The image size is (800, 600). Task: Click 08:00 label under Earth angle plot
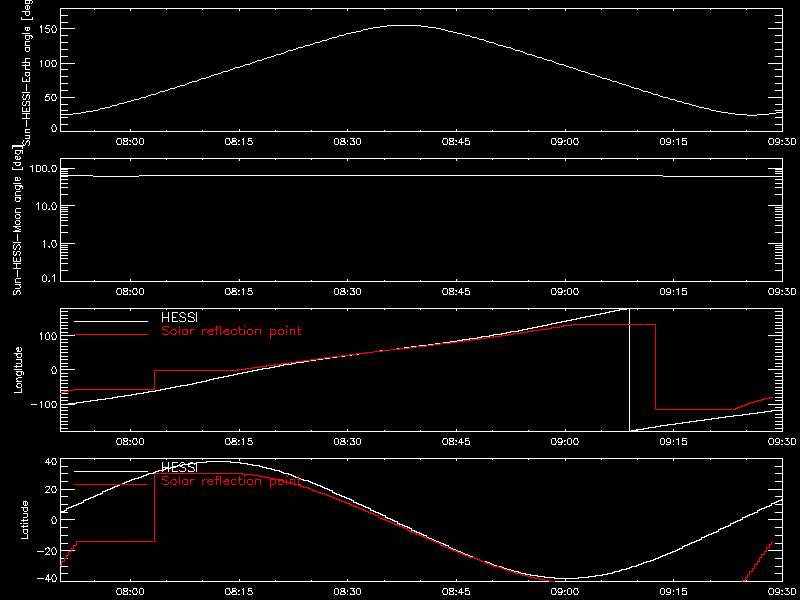coord(130,142)
